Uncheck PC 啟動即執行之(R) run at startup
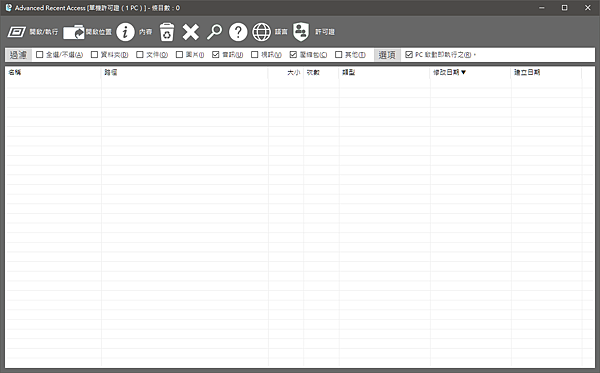 tap(409, 55)
